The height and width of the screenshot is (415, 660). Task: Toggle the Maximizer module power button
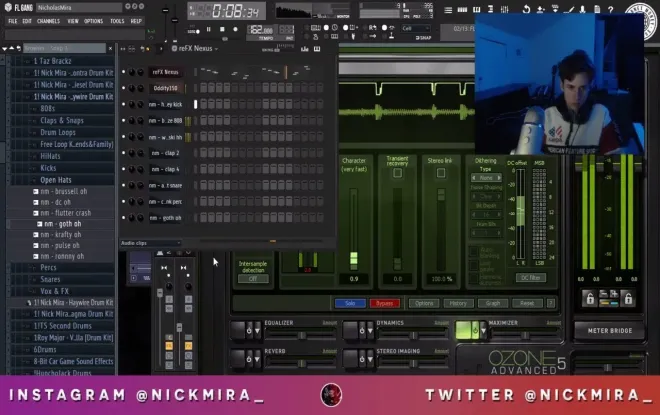[x=475, y=331]
